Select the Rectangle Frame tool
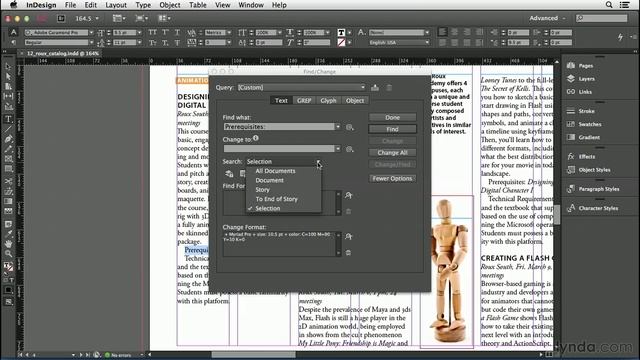The width and height of the screenshot is (640, 360). 8,159
